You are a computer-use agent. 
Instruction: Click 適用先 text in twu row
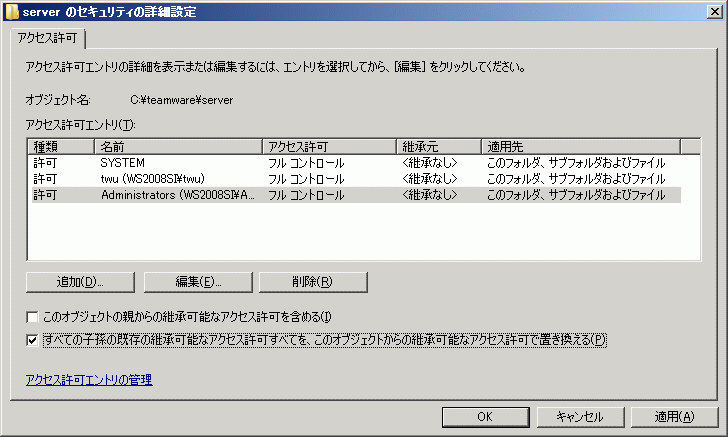coord(576,179)
